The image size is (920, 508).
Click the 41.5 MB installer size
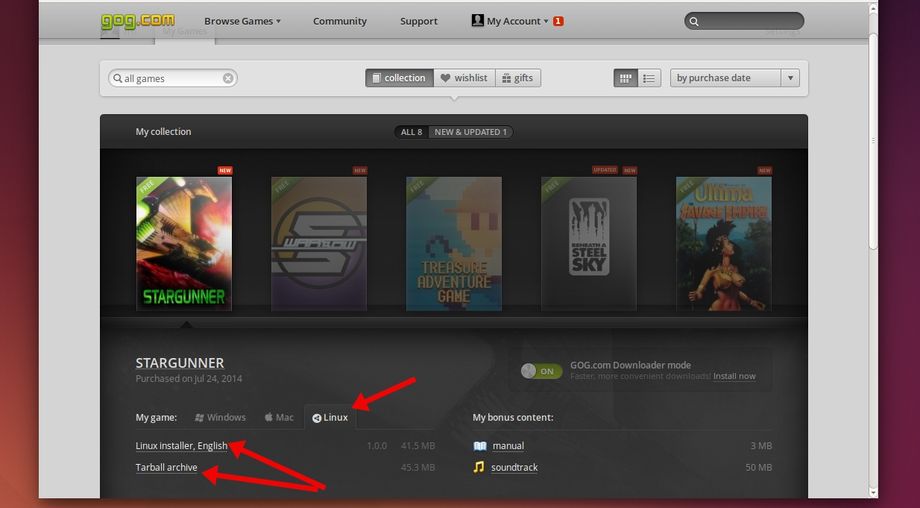click(x=418, y=446)
